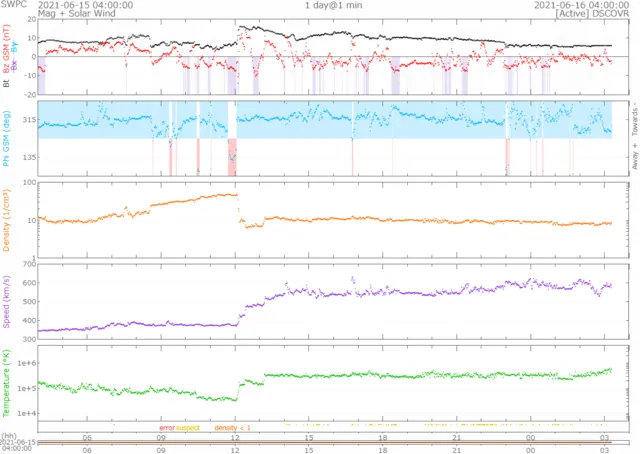The height and width of the screenshot is (454, 640).
Task: Click the yellow suspect flag legend
Action: pos(188,427)
